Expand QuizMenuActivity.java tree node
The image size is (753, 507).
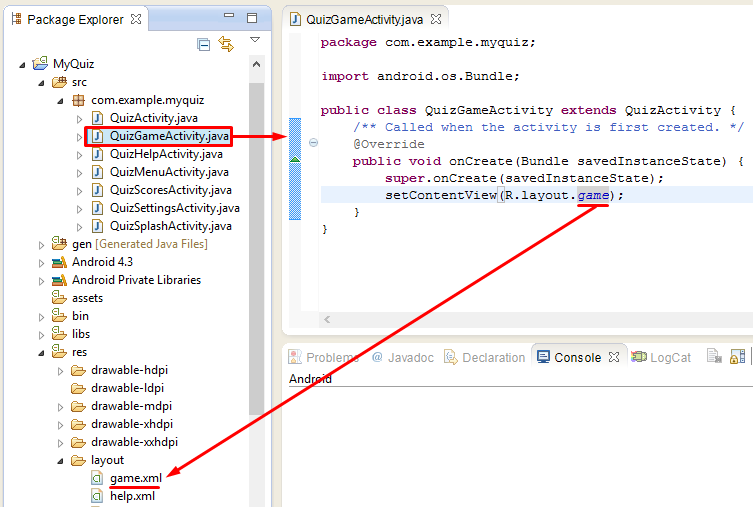pyautogui.click(x=79, y=173)
